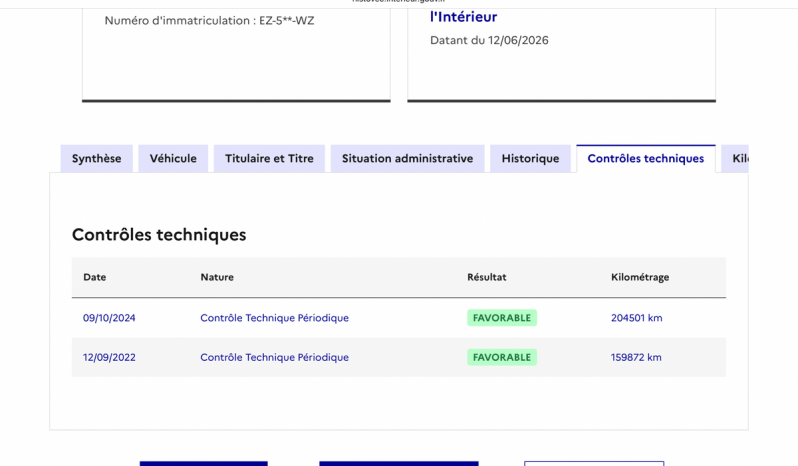The width and height of the screenshot is (798, 466).
Task: Click the 159872 km mileage value
Action: (636, 357)
